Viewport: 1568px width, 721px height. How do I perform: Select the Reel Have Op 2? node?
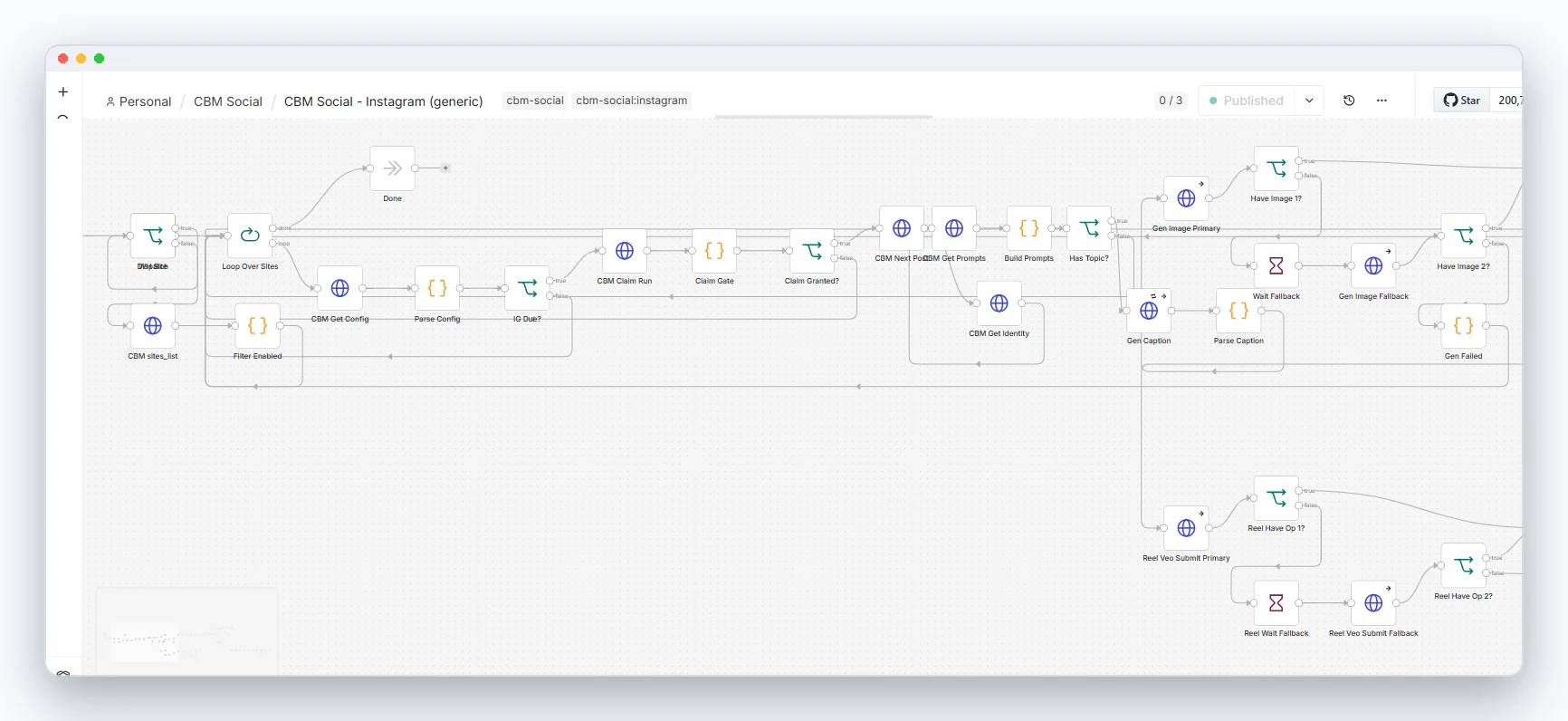coord(1463,565)
